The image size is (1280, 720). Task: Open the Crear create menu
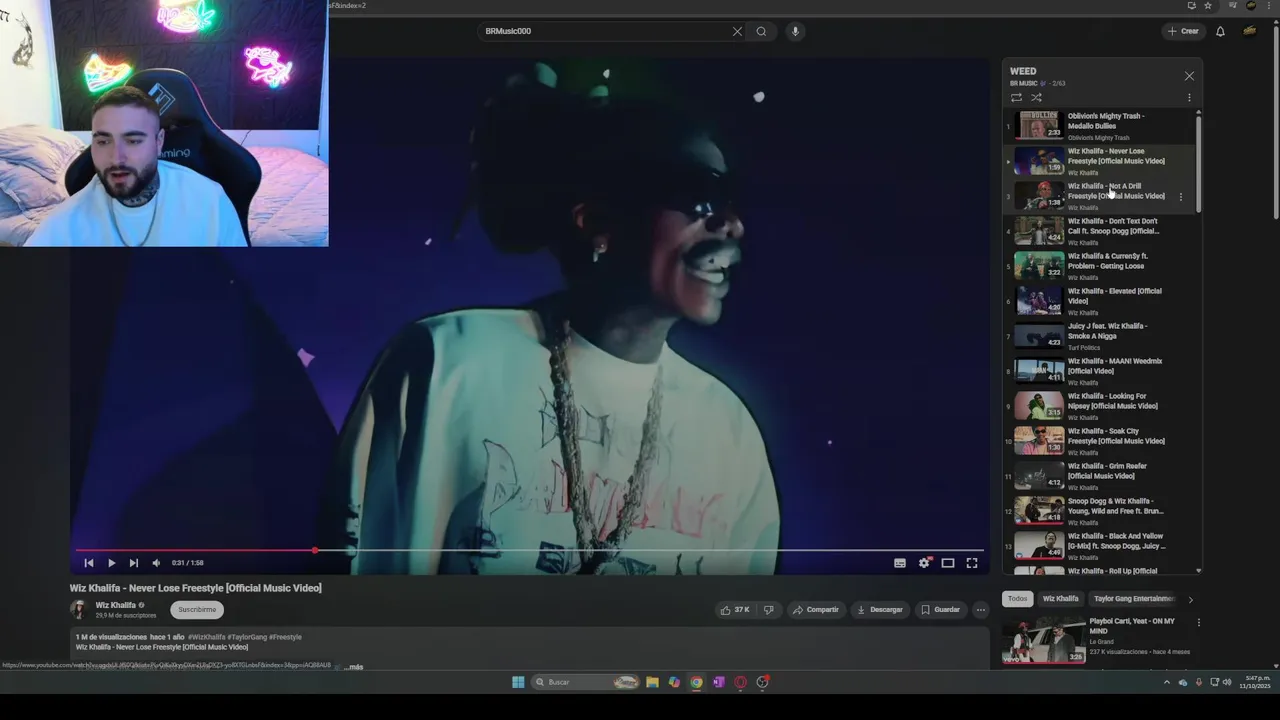click(x=1183, y=31)
